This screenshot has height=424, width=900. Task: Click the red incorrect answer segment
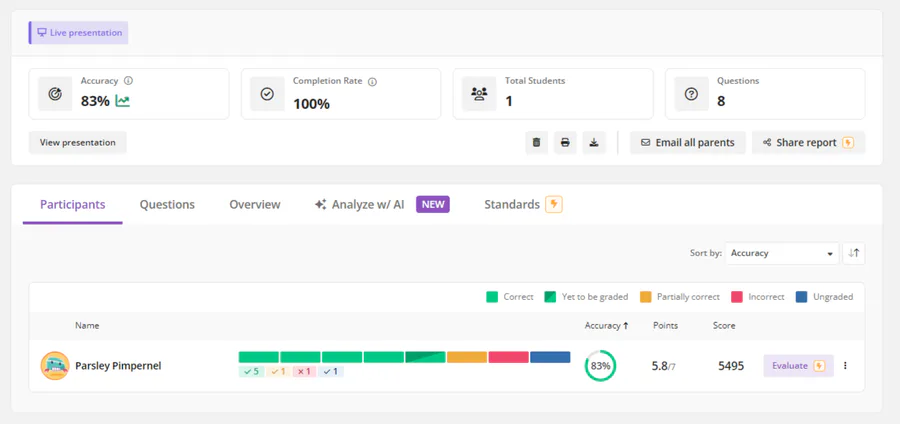[x=508, y=357]
